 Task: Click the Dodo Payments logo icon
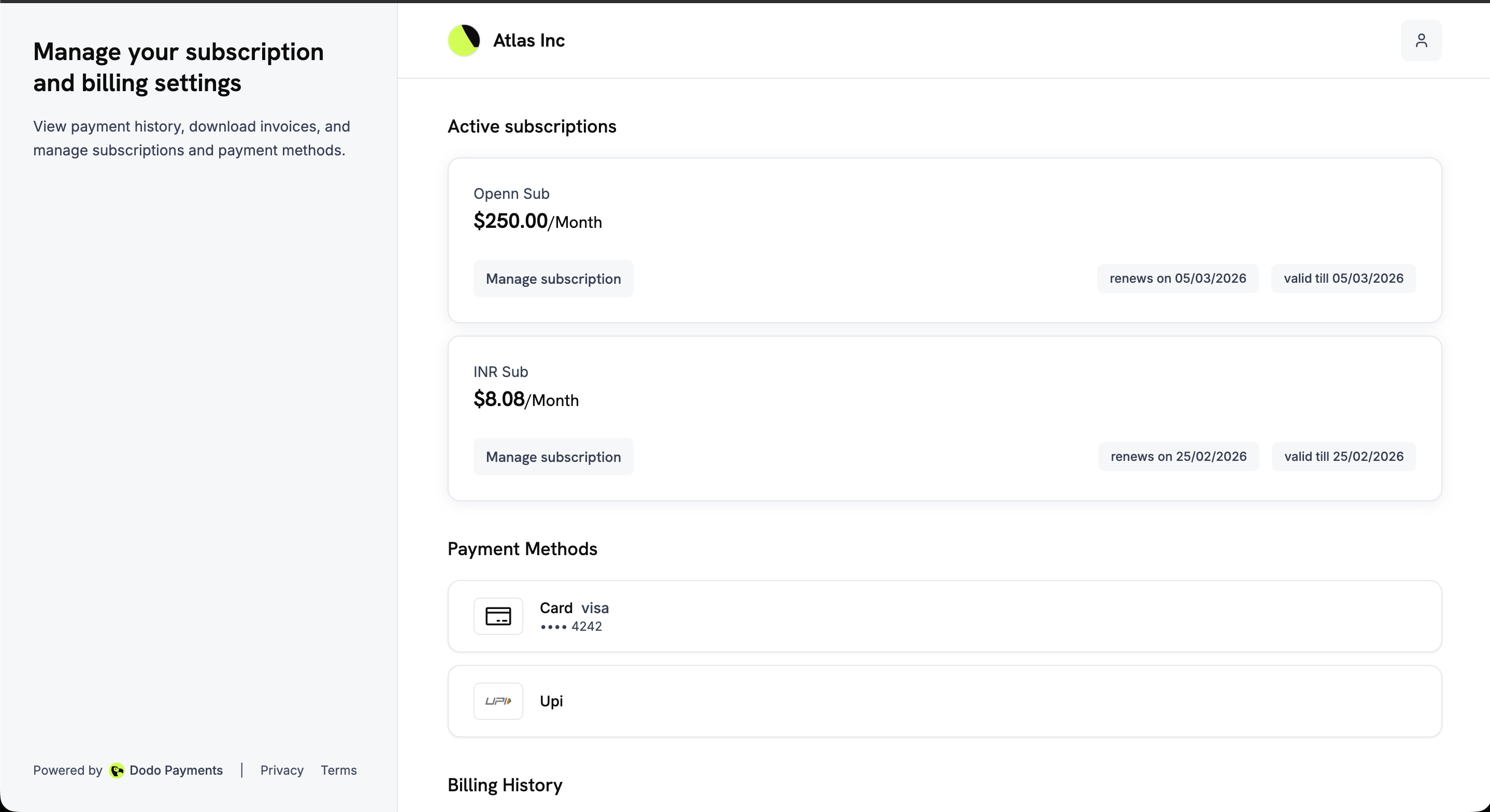[117, 771]
